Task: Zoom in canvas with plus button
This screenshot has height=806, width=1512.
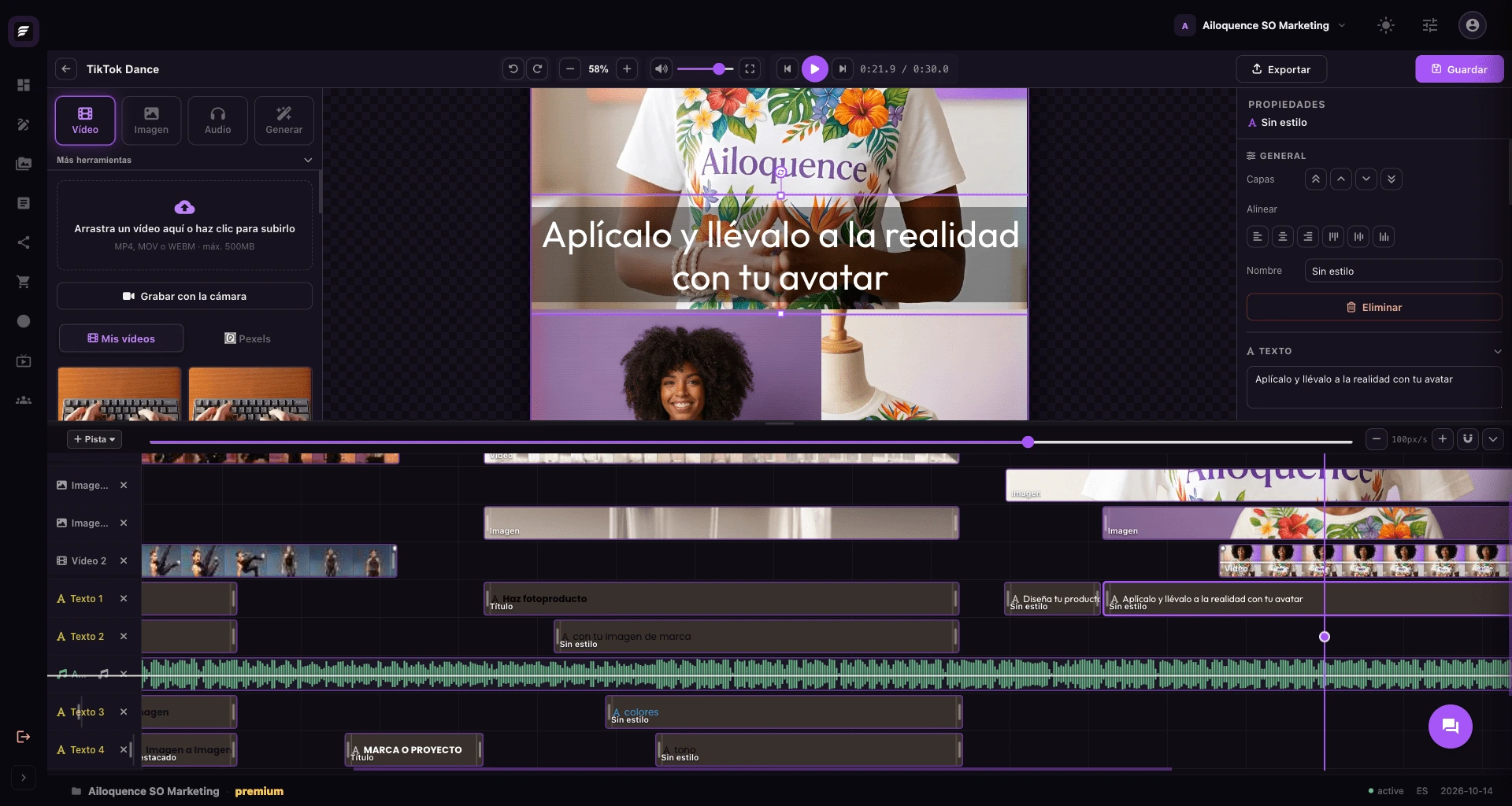Action: point(627,69)
